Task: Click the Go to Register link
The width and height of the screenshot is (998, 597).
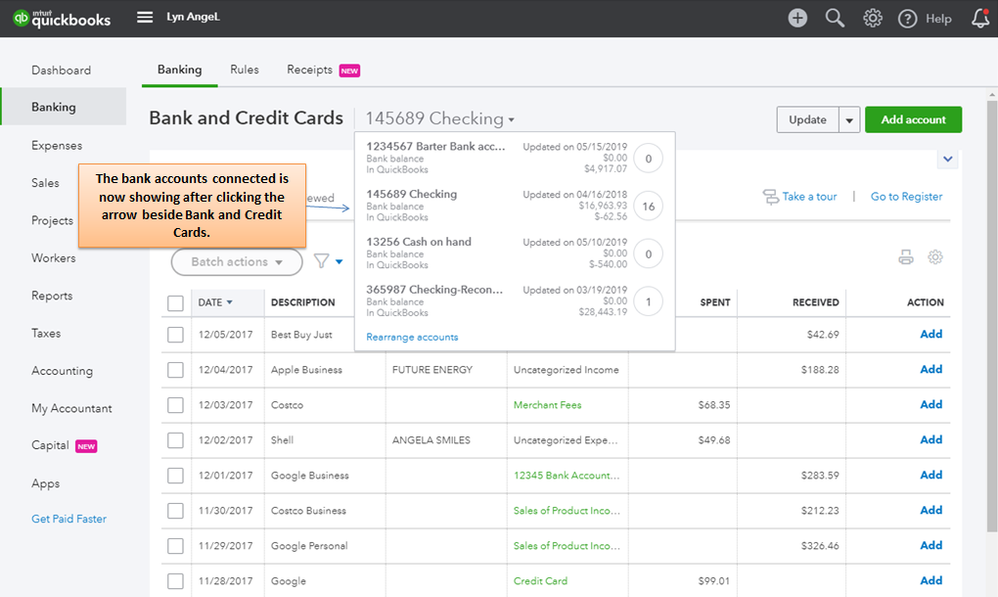Action: click(906, 197)
